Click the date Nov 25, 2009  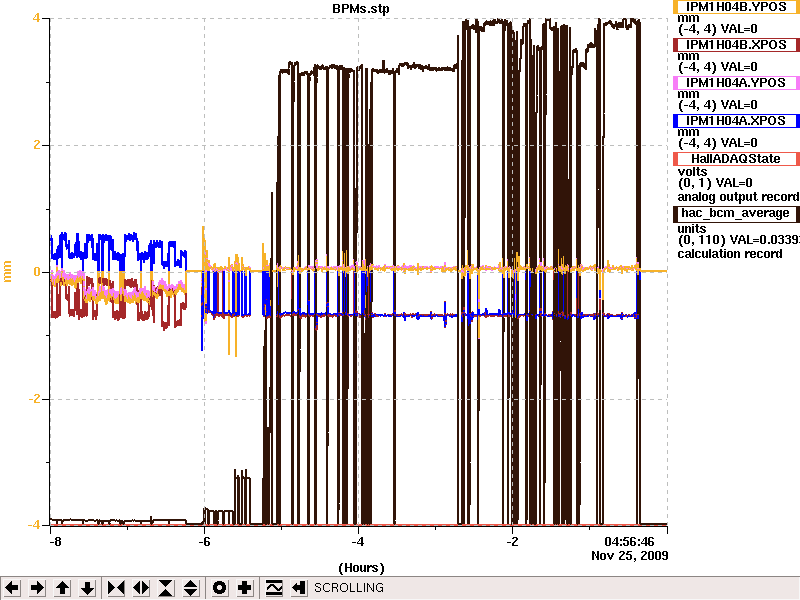pos(630,556)
